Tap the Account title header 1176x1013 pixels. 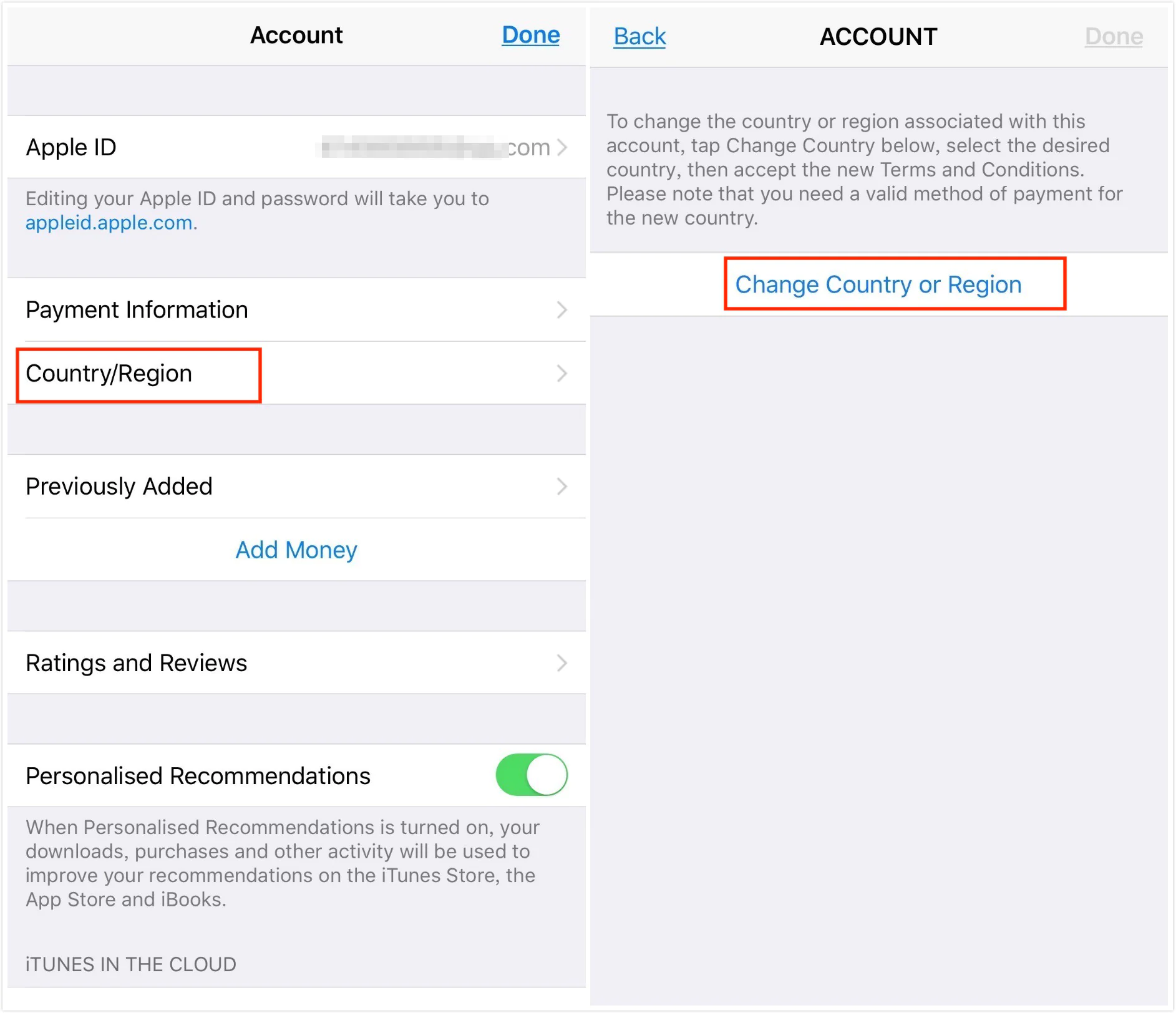click(296, 35)
